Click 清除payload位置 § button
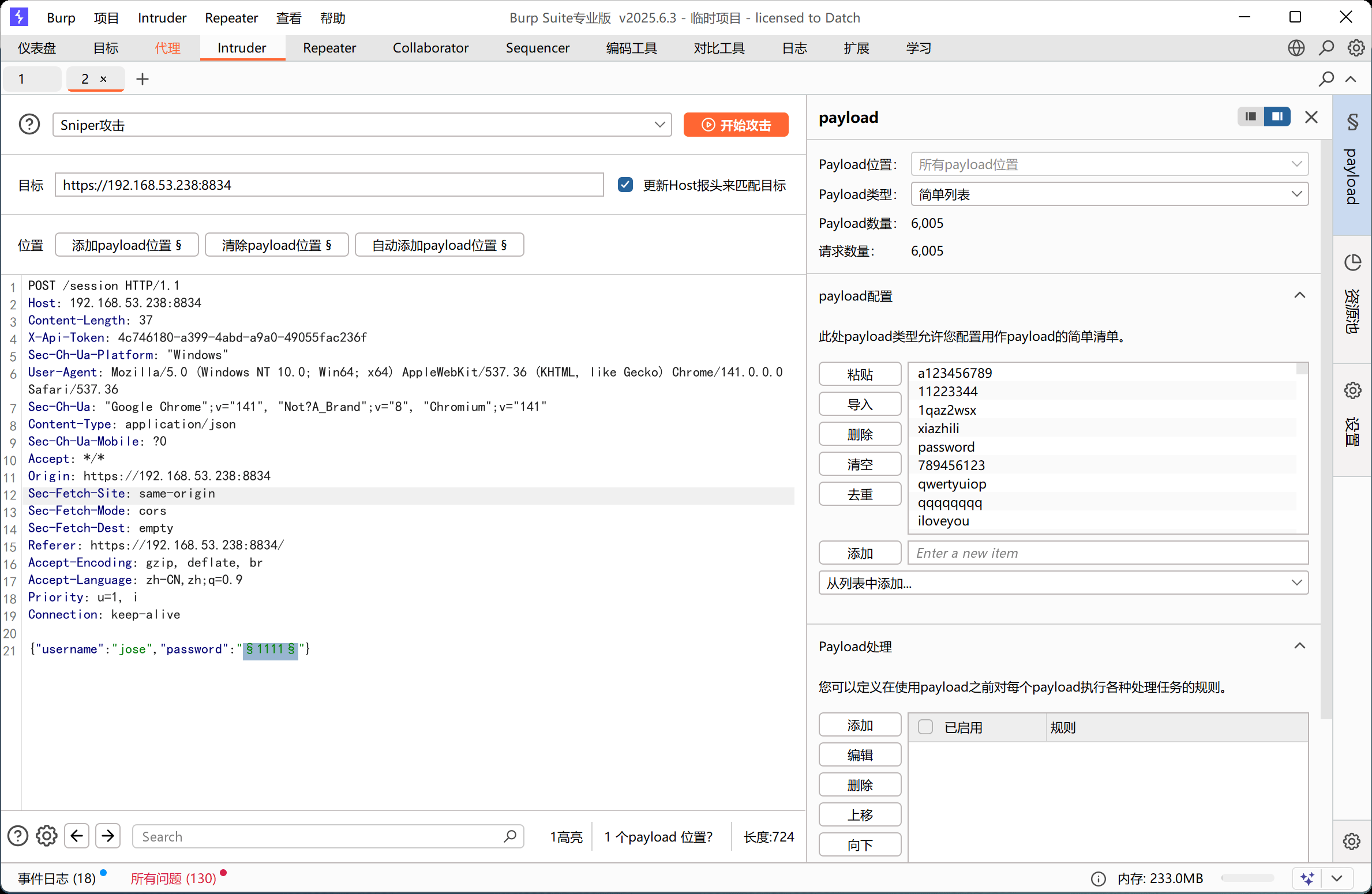Screen dimensions: 1372x894 (277, 245)
